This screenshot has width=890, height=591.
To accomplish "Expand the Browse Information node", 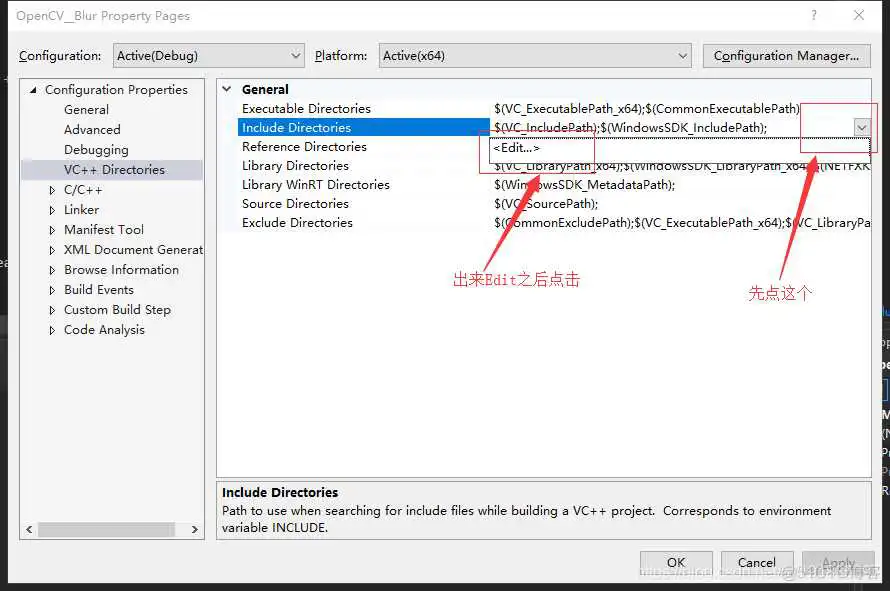I will (x=52, y=270).
